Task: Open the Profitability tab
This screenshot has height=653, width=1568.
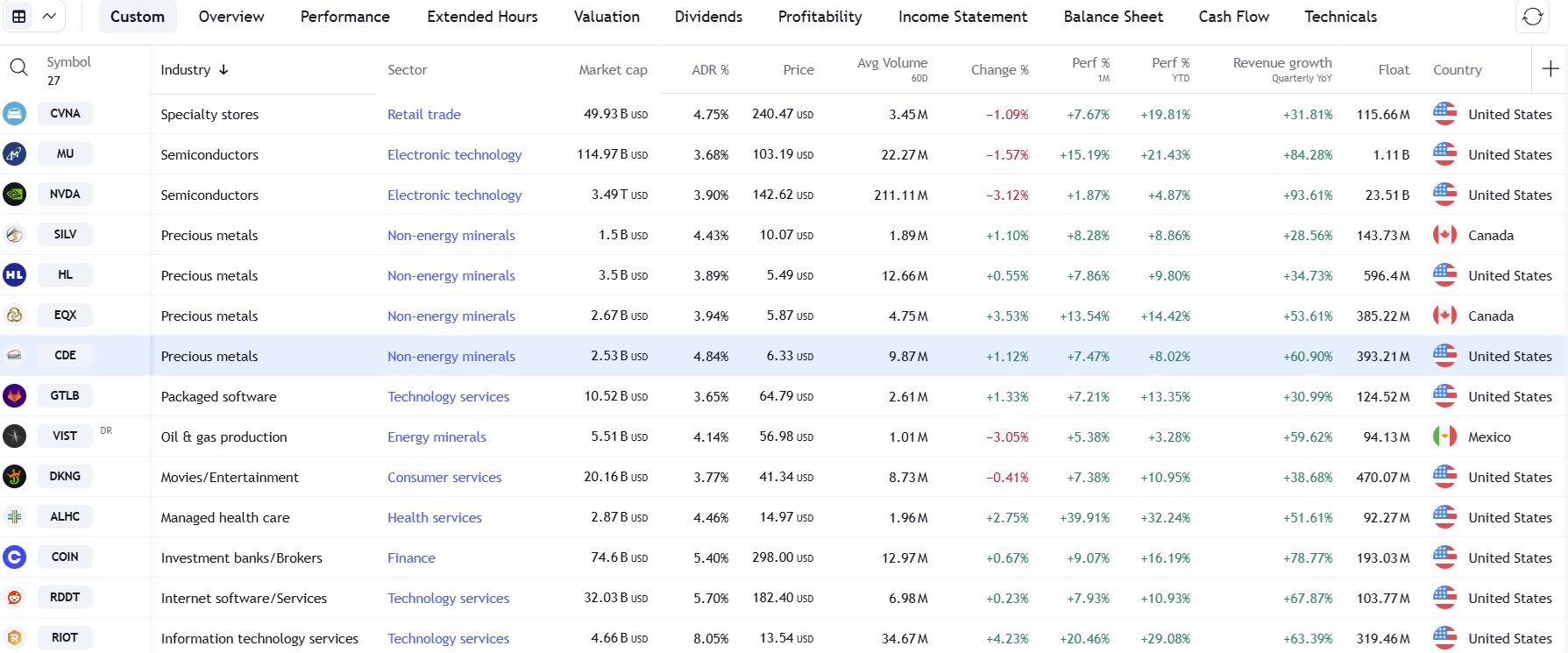Action: (x=820, y=17)
